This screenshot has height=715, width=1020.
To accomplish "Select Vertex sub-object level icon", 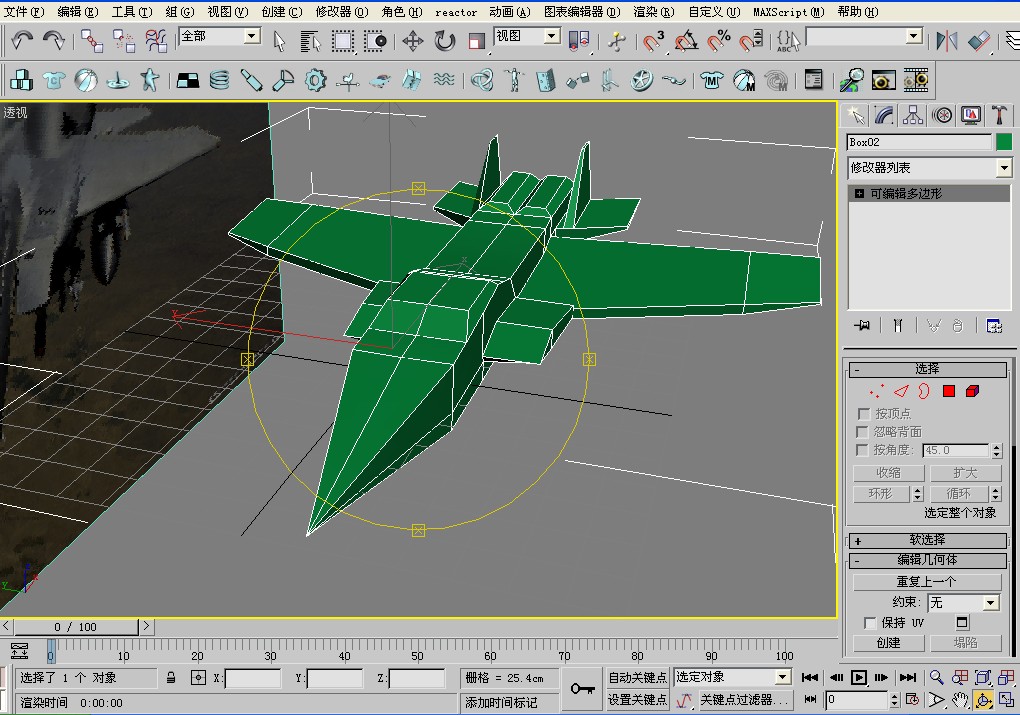I will (876, 391).
